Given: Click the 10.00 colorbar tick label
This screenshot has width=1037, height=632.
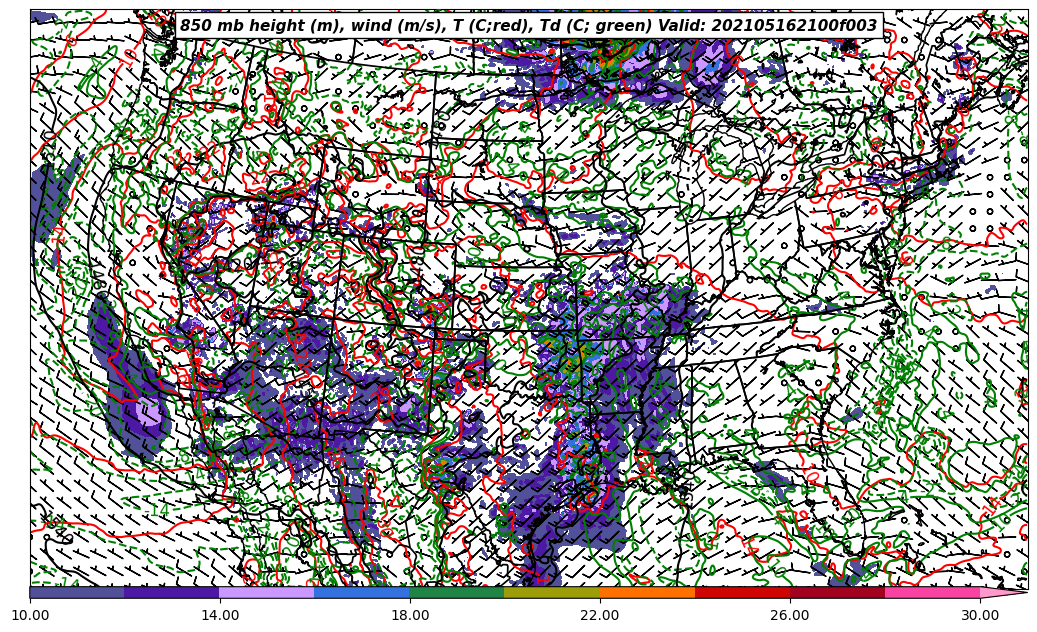Looking at the screenshot, I should click(30, 615).
